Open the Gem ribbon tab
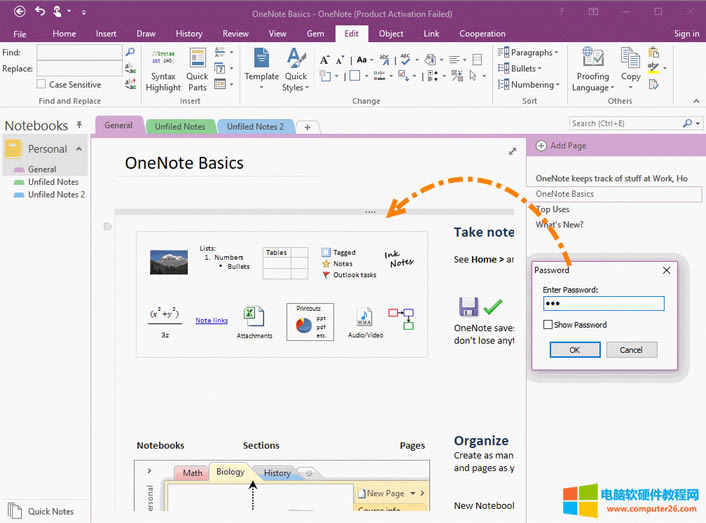Screen dimensions: 706x523 pyautogui.click(x=315, y=34)
